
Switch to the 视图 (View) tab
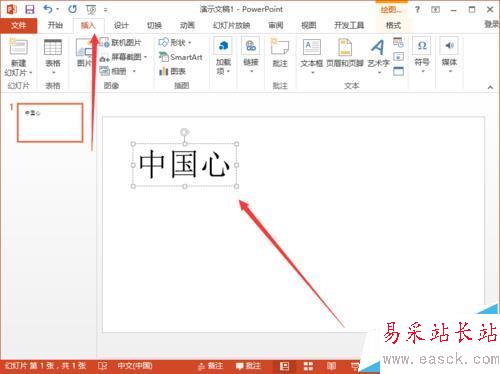tap(309, 25)
